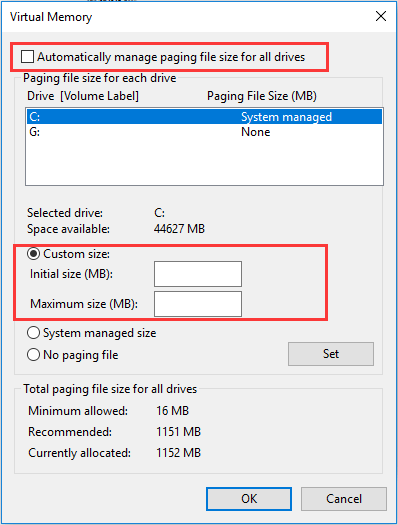This screenshot has height=525, width=398.
Task: Select drive G: in the list
Action: point(204,132)
